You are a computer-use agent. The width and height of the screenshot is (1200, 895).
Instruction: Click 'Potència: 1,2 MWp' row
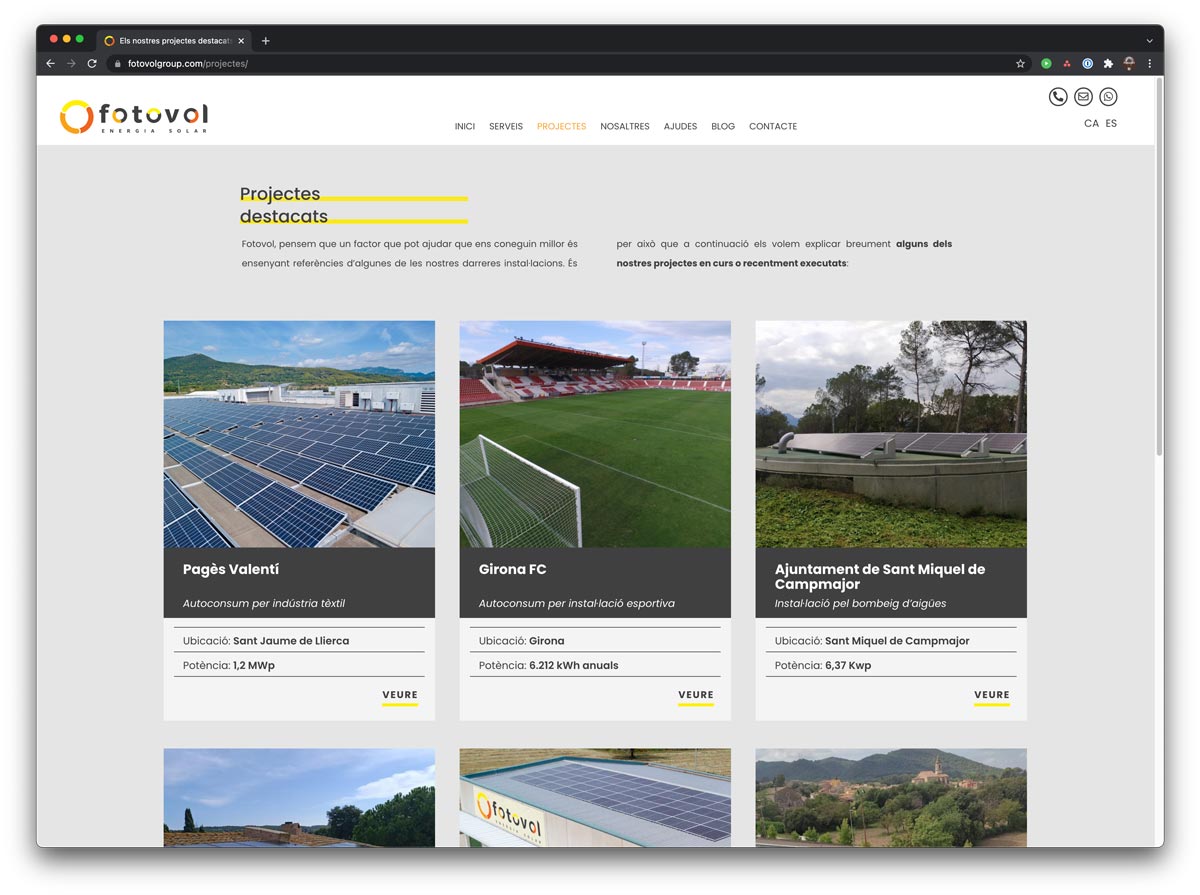[x=299, y=666]
